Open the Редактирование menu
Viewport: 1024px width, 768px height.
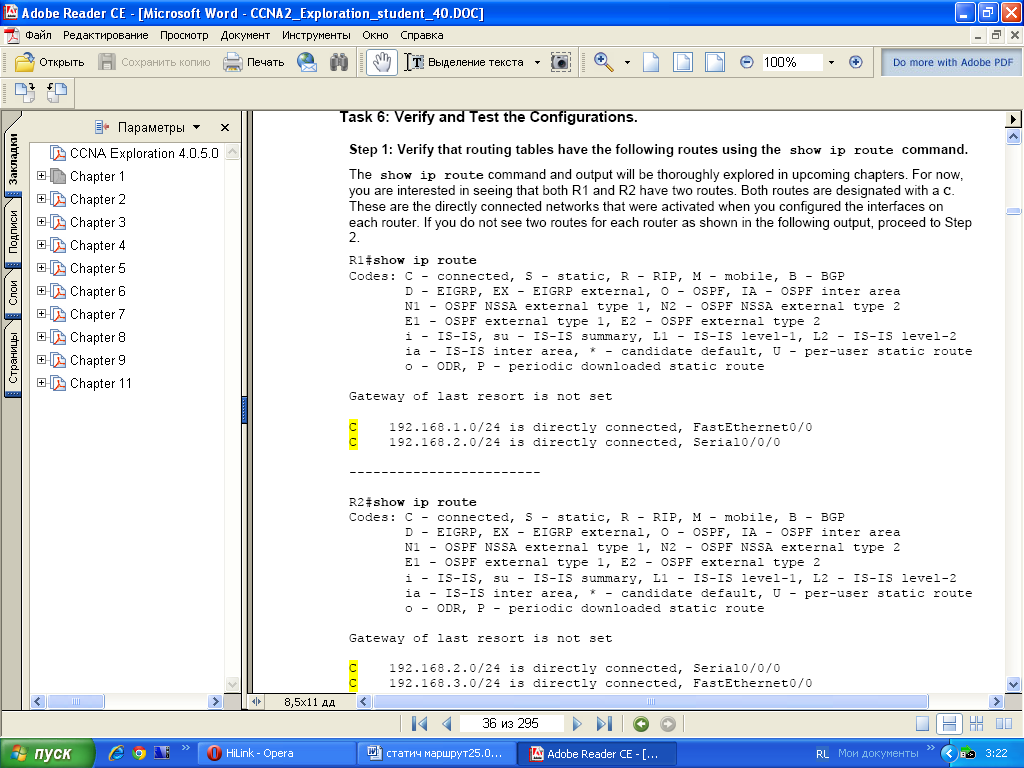coord(105,35)
